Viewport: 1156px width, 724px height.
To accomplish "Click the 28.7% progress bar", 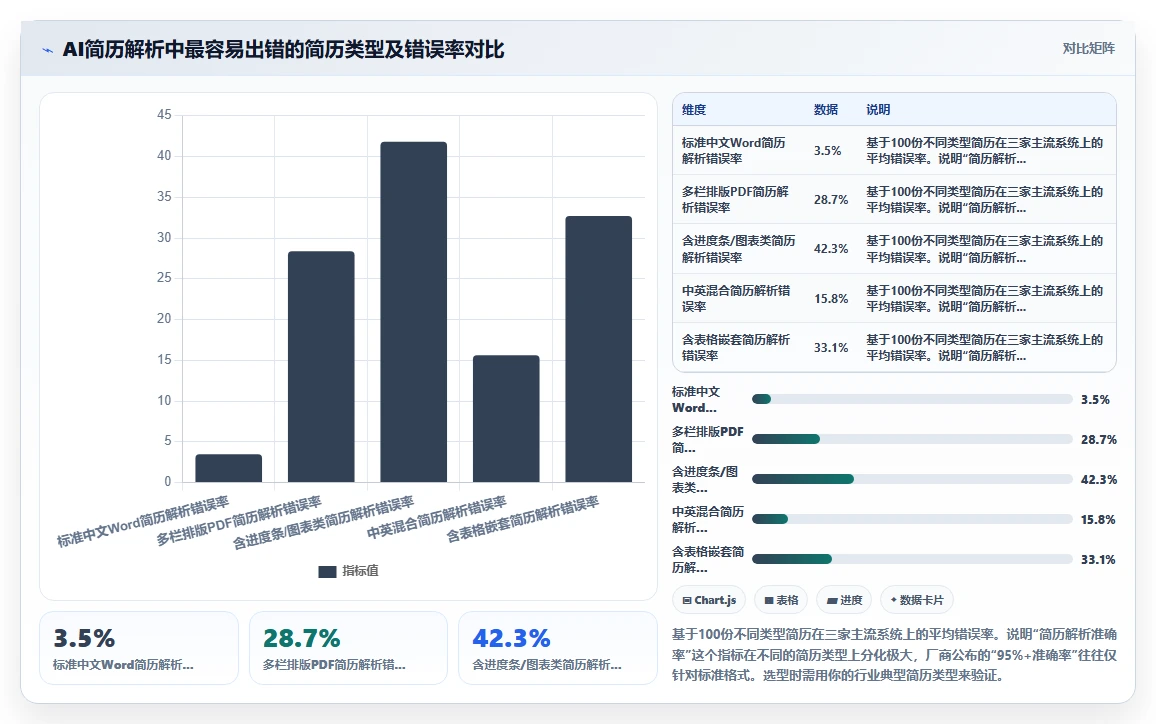I will click(x=912, y=439).
